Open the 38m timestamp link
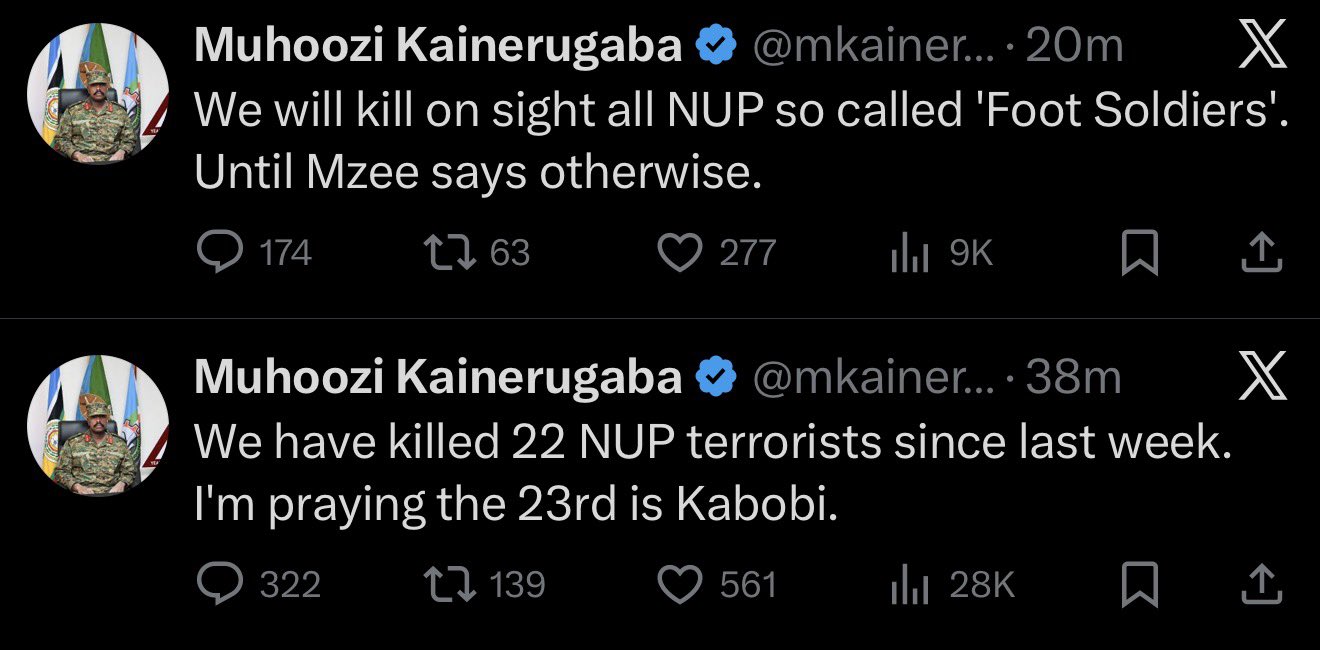This screenshot has width=1320, height=650. coord(1074,377)
